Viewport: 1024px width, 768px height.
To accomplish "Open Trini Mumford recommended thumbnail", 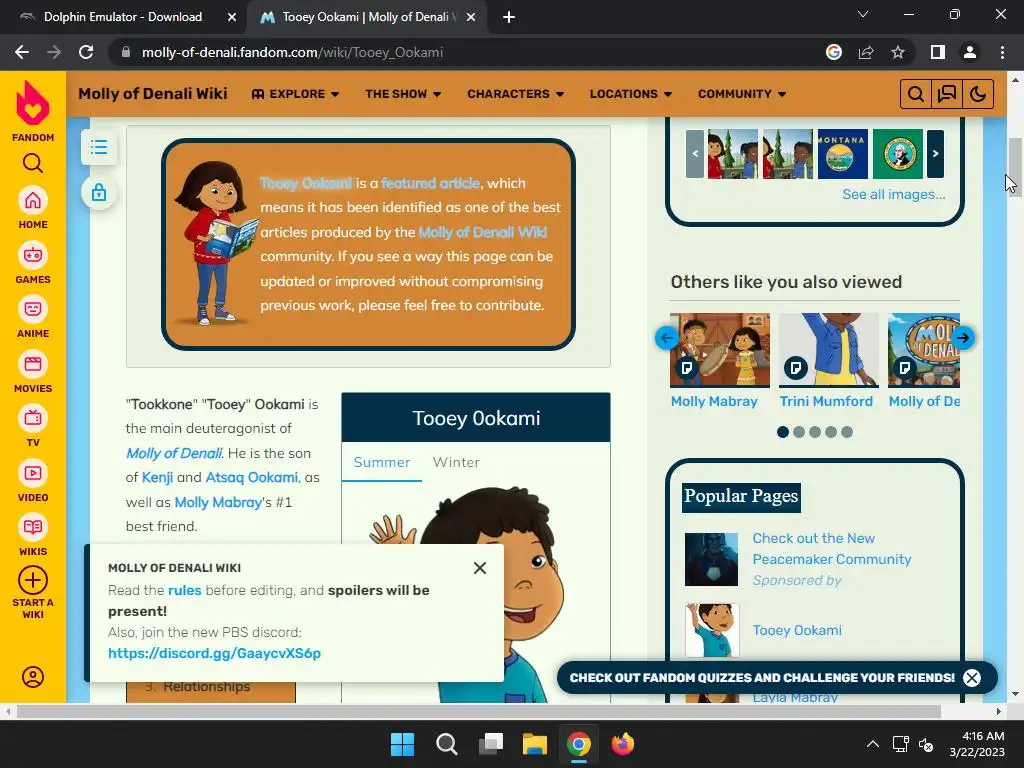I will click(829, 350).
